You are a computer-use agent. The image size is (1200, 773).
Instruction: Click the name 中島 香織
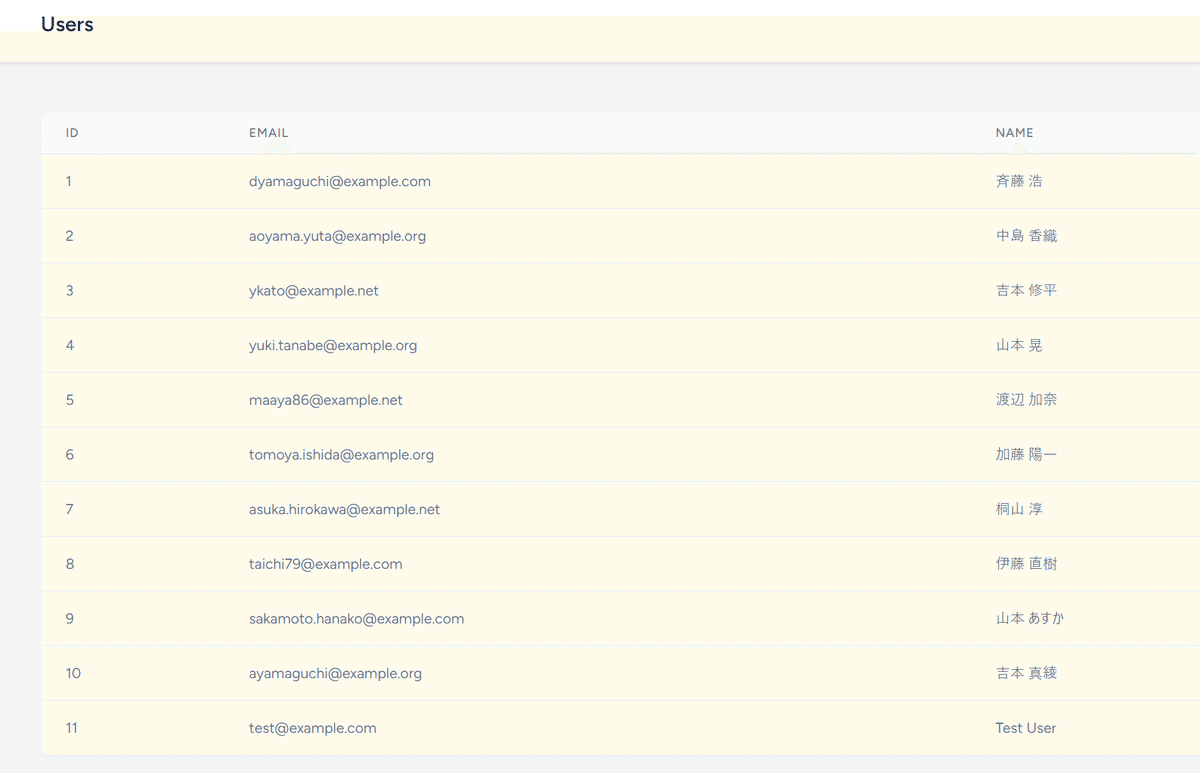(x=1026, y=236)
